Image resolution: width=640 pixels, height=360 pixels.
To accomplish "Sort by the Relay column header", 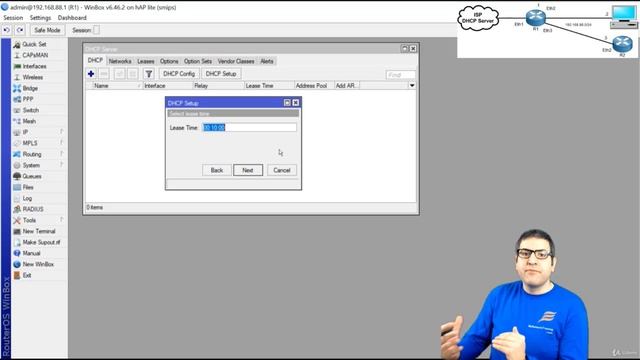I will [x=218, y=86].
